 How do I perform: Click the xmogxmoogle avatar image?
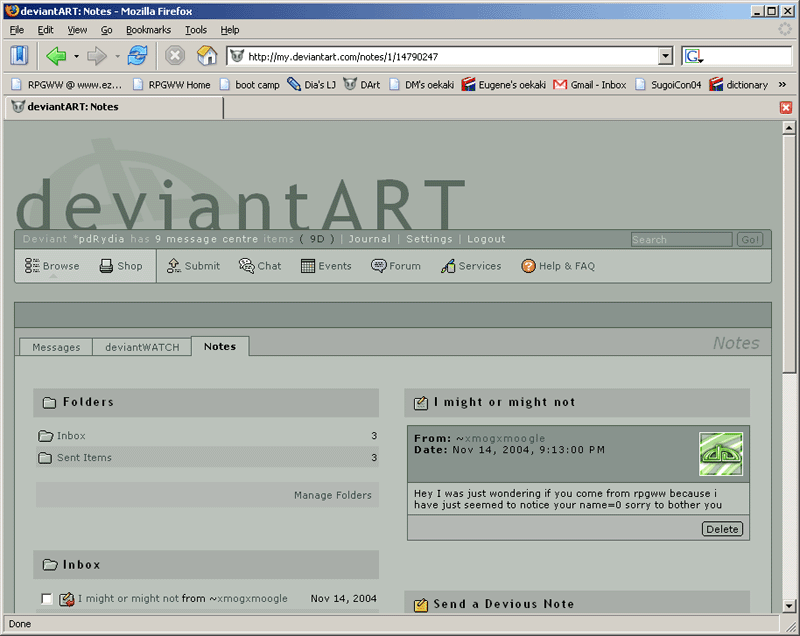pyautogui.click(x=721, y=454)
